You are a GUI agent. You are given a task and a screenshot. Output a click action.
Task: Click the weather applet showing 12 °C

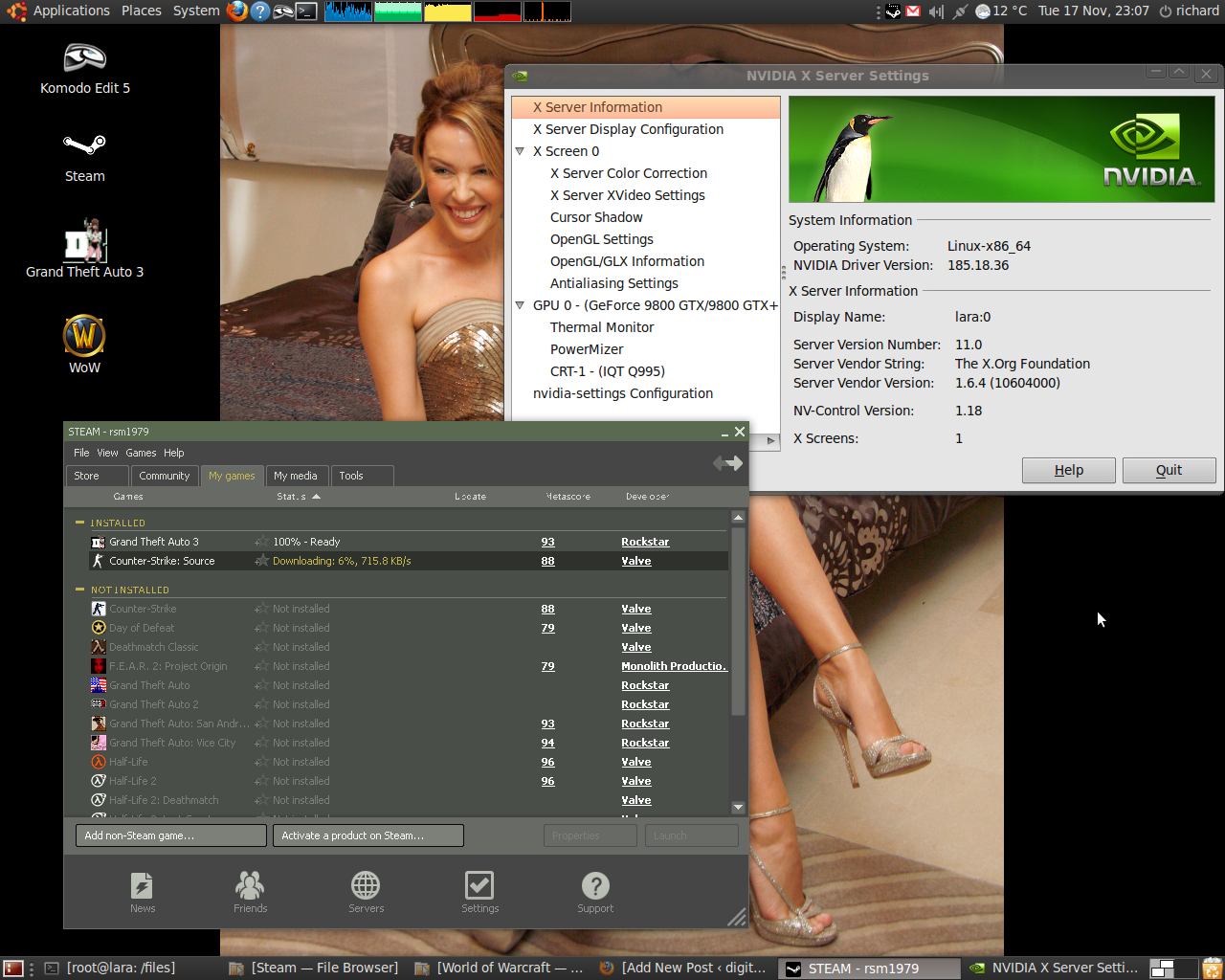pyautogui.click(x=1001, y=11)
